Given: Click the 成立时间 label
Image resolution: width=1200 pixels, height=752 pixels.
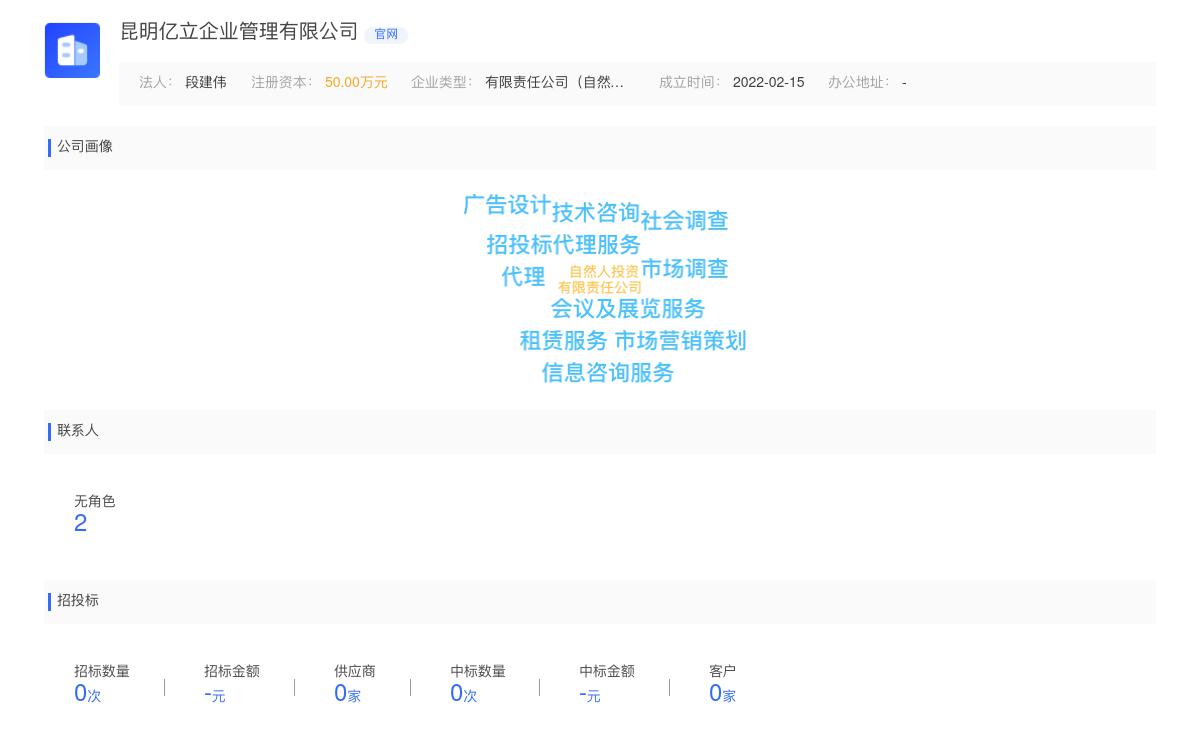Looking at the screenshot, I should [x=690, y=83].
